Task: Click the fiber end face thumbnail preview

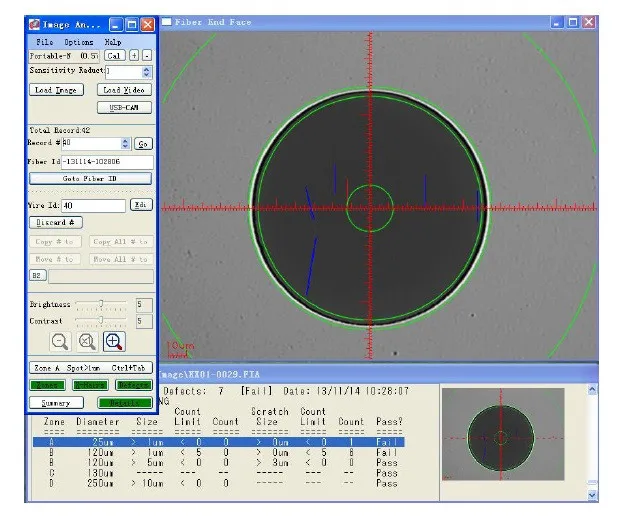Action: [x=503, y=434]
